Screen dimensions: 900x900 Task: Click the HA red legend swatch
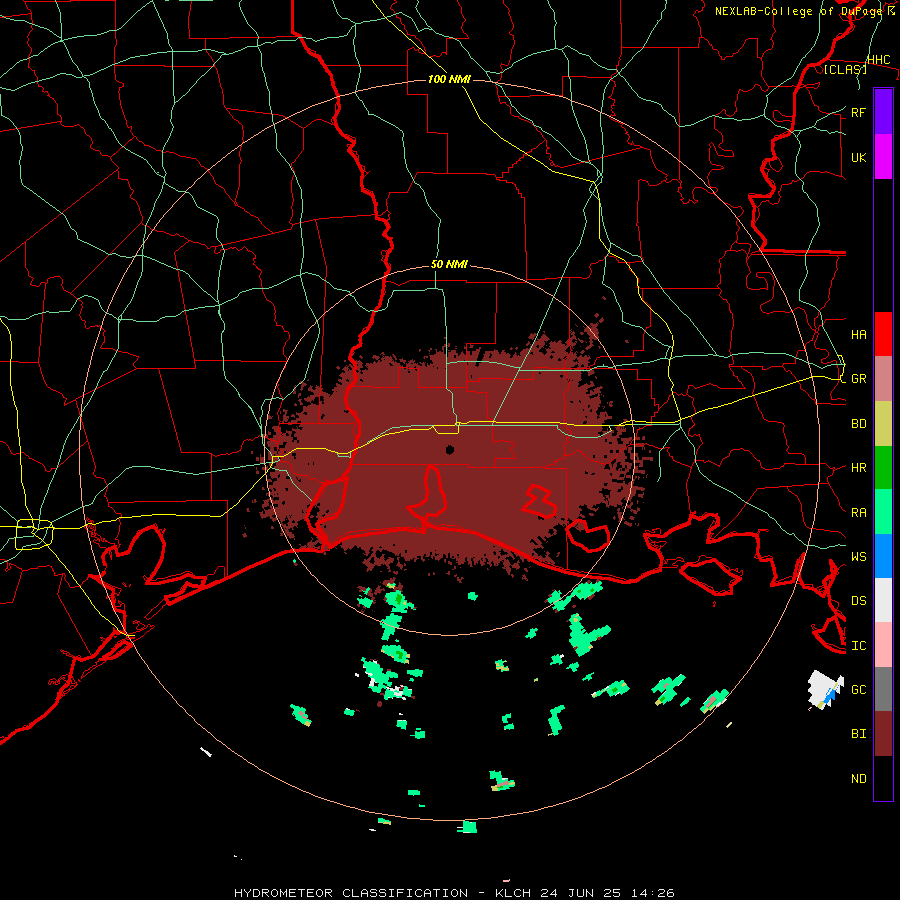[x=883, y=334]
